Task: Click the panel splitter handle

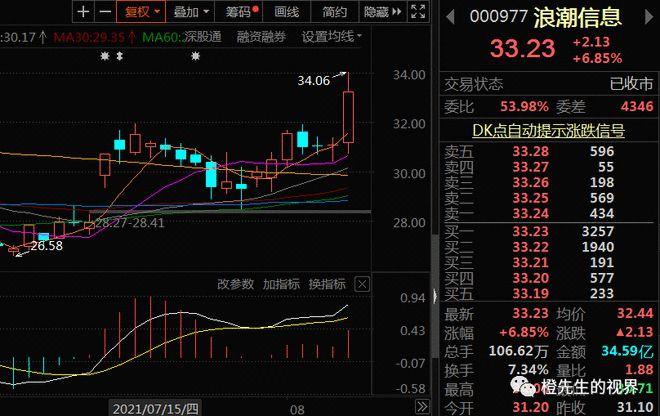Action: [435, 296]
